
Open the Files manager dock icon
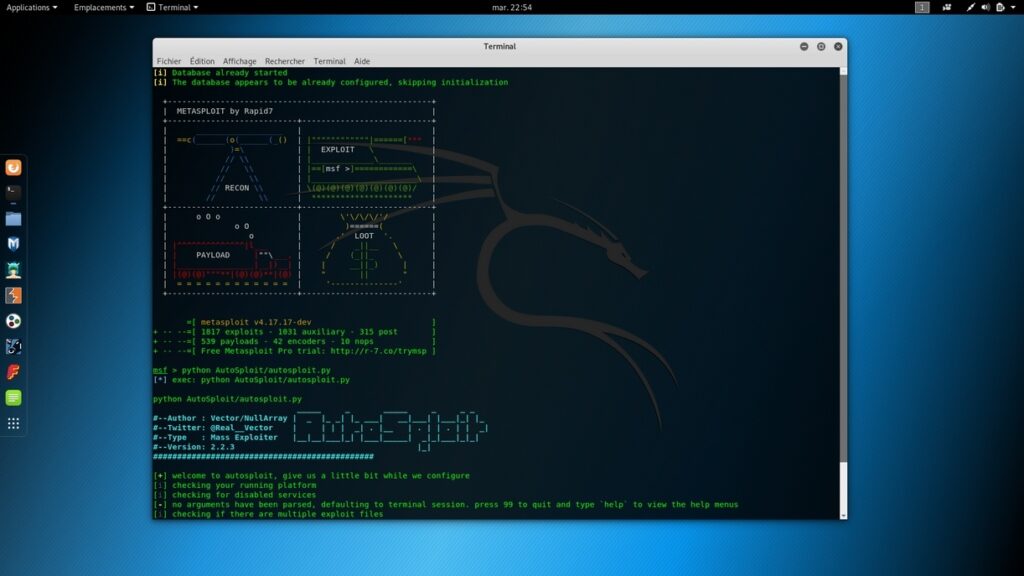pos(13,217)
